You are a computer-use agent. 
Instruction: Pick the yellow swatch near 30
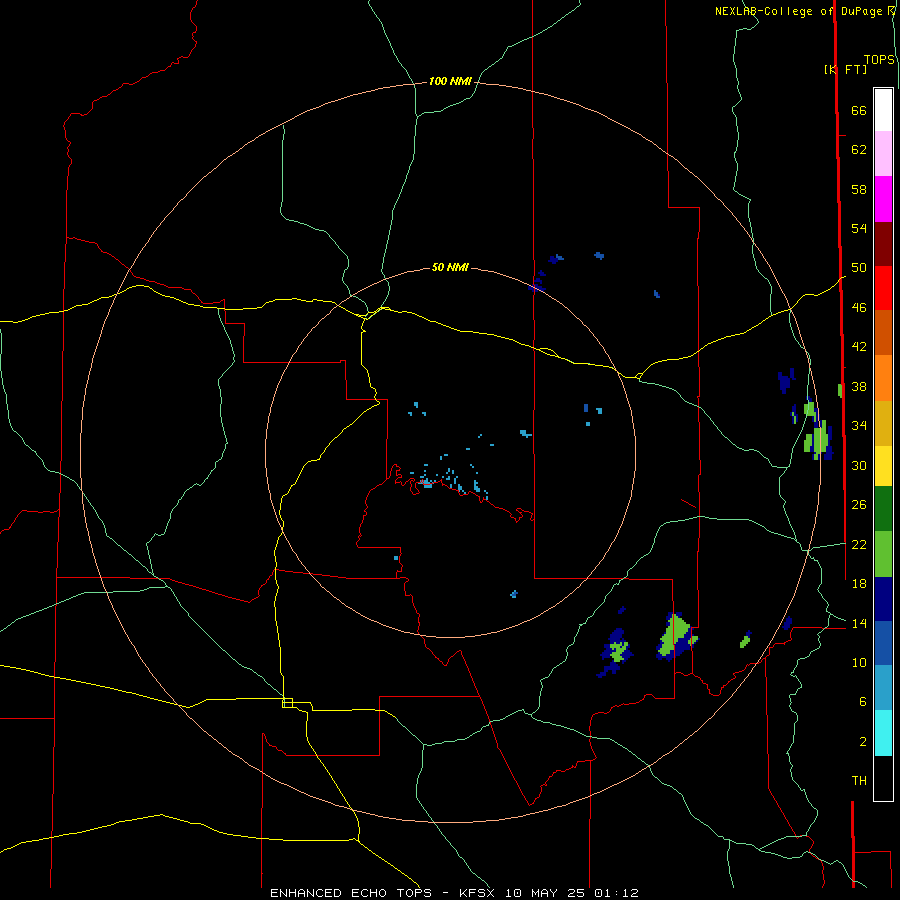tap(883, 466)
